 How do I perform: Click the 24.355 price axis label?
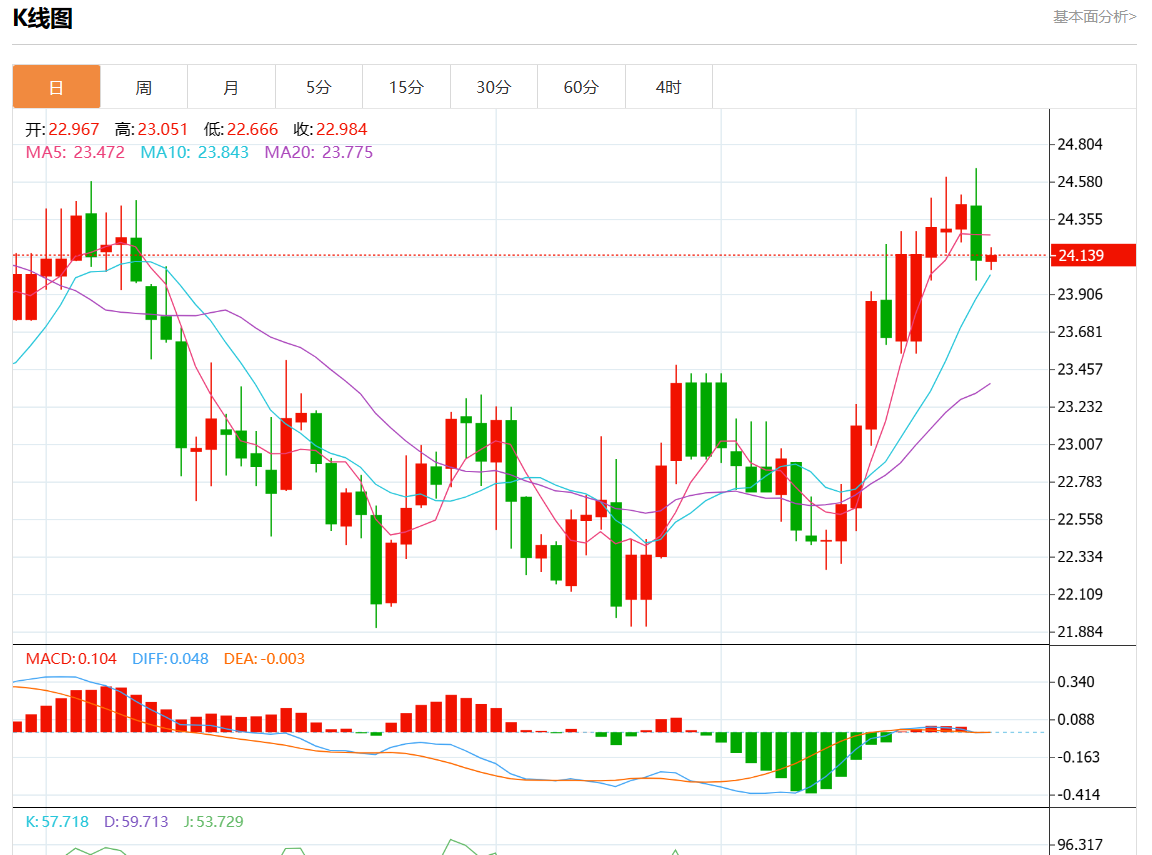click(x=1079, y=219)
